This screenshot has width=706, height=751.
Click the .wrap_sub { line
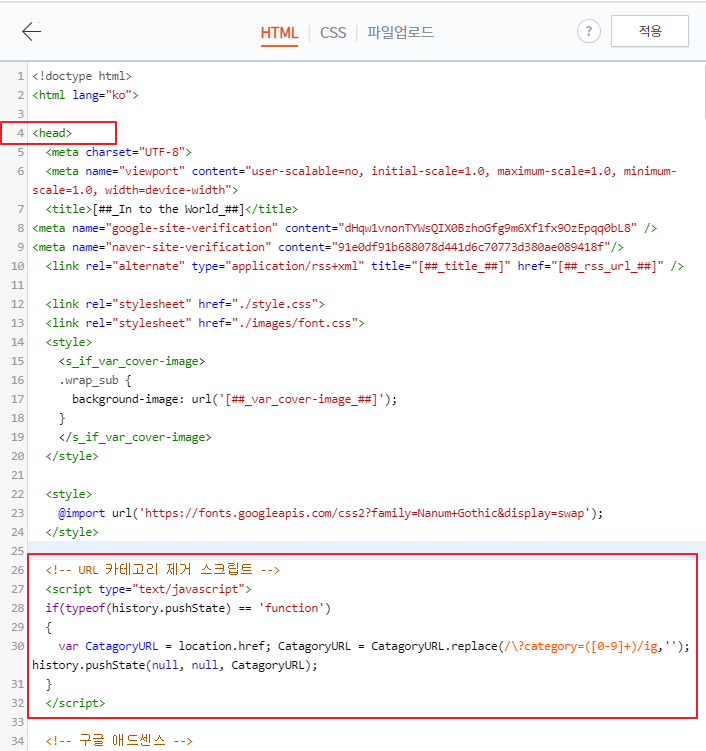[95, 380]
